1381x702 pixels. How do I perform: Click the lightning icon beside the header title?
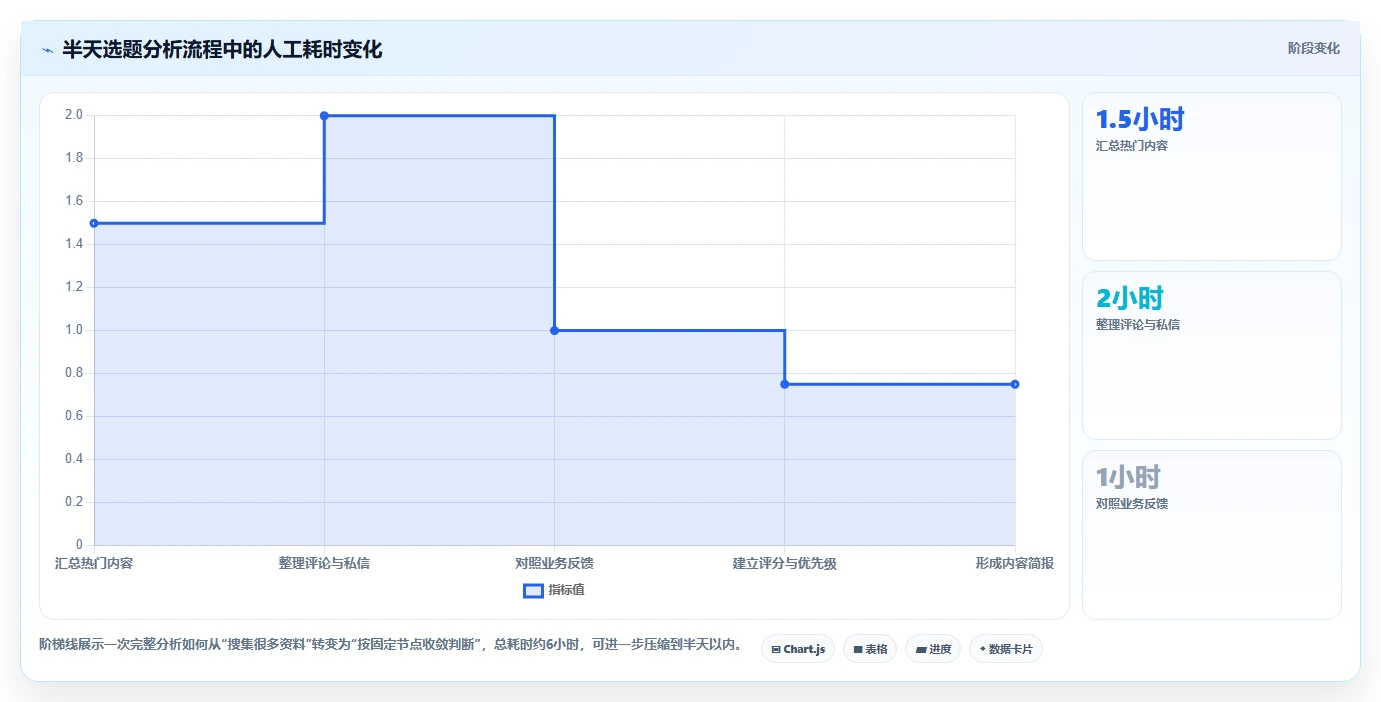pyautogui.click(x=47, y=49)
